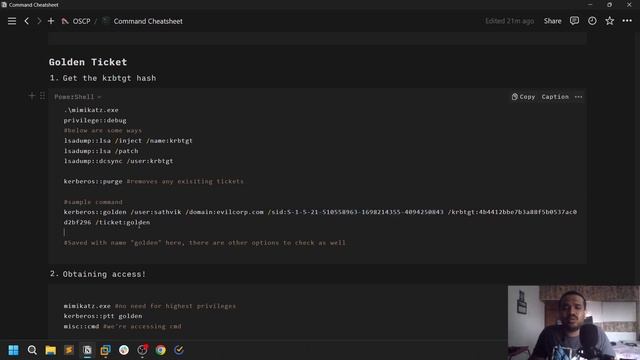Screen dimensions: 640x360
Task: Click the Golden Ticket heading
Action: tap(88, 62)
